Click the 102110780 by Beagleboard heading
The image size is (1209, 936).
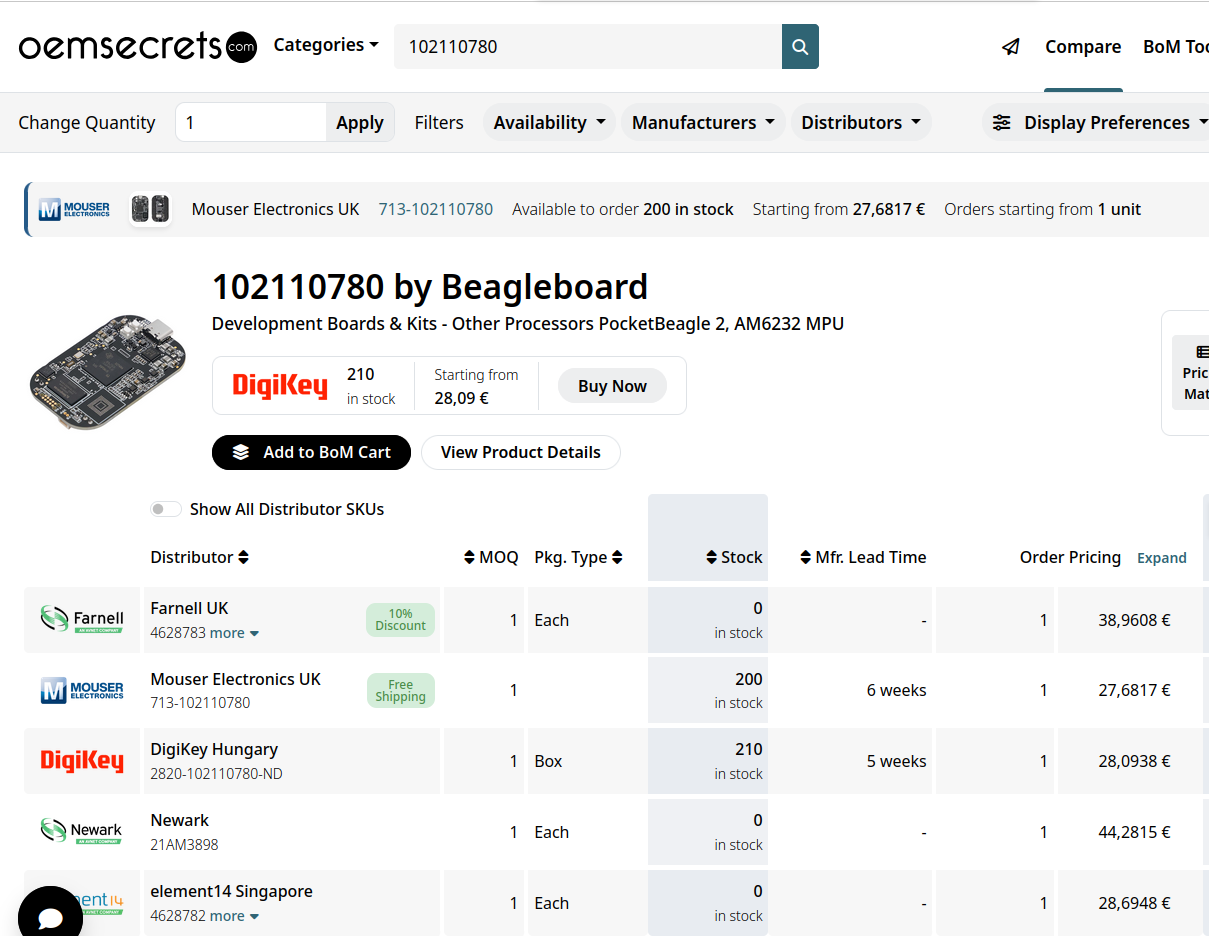pyautogui.click(x=430, y=287)
